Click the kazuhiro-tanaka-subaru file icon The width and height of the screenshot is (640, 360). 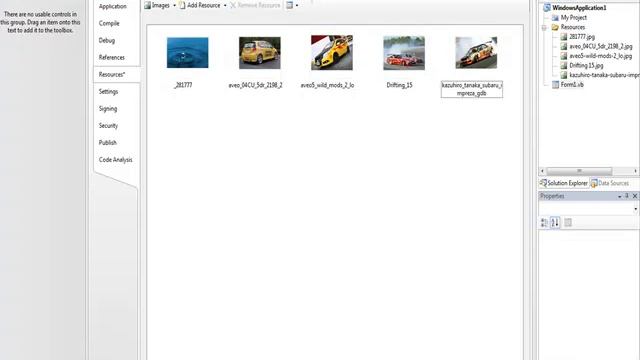(x=564, y=75)
